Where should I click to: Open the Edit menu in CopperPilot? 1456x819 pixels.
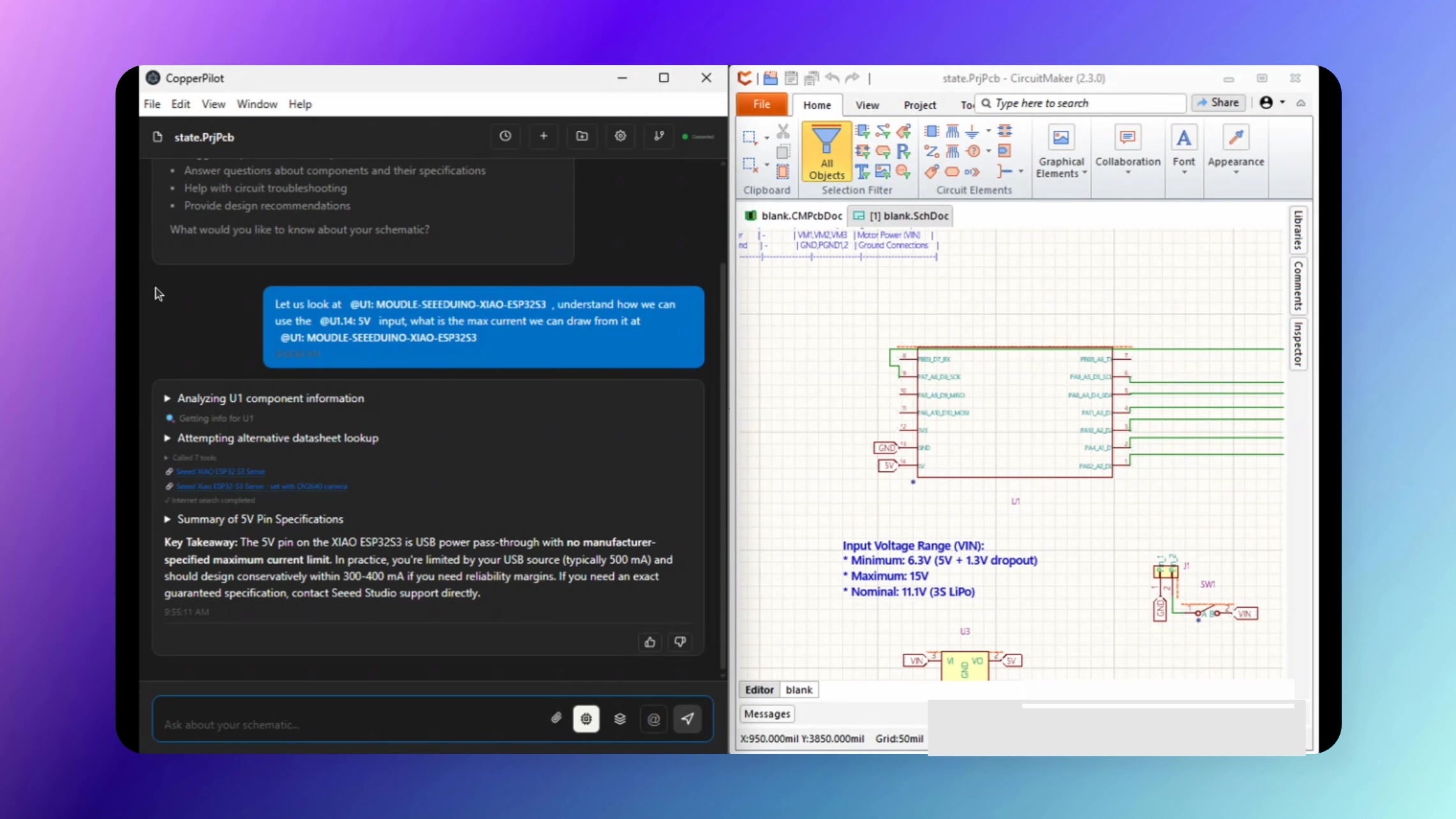181,104
